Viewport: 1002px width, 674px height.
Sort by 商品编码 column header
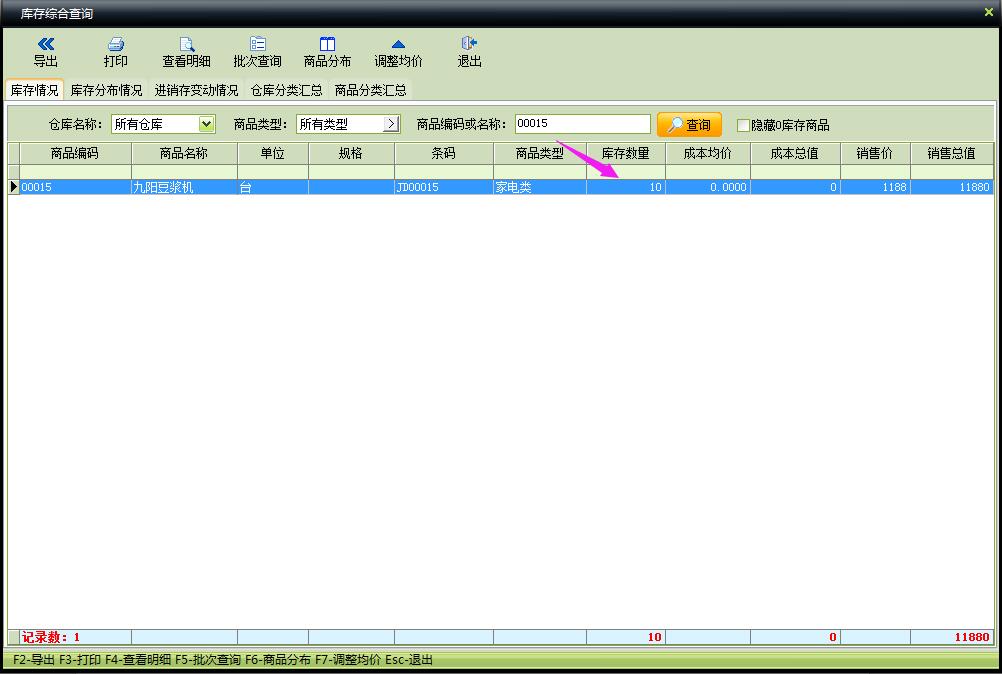point(75,153)
